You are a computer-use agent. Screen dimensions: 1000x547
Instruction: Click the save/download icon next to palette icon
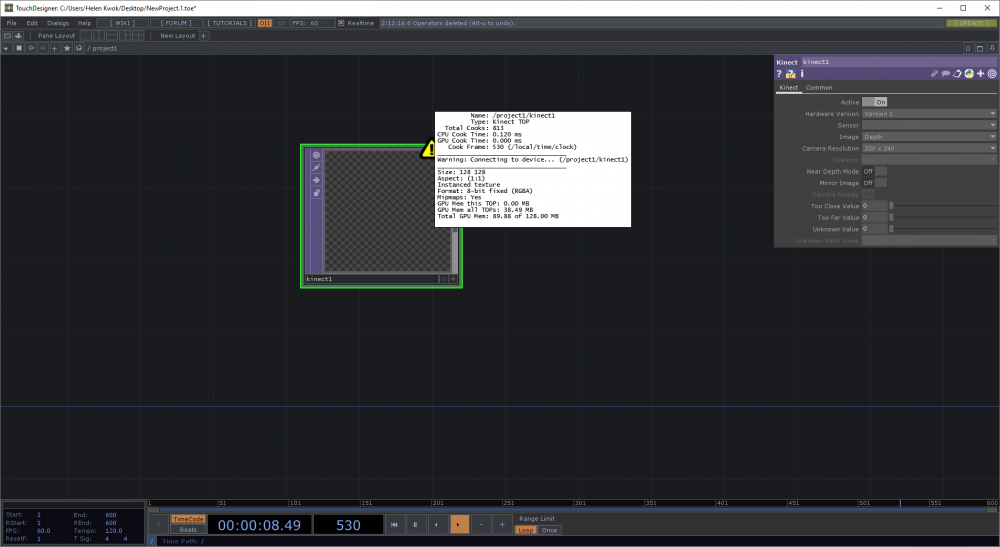pos(18,36)
